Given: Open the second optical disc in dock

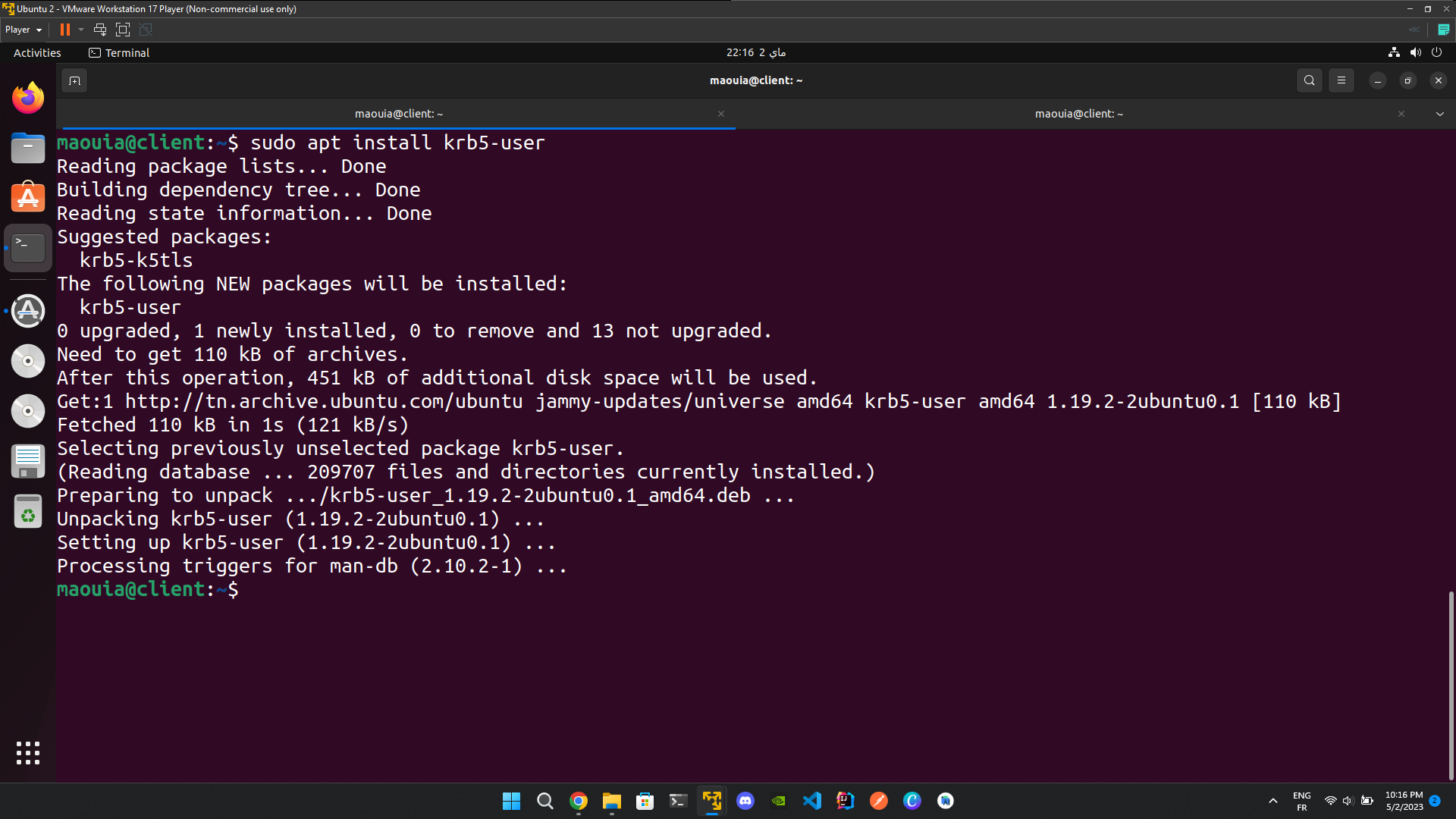Looking at the screenshot, I should tap(28, 411).
